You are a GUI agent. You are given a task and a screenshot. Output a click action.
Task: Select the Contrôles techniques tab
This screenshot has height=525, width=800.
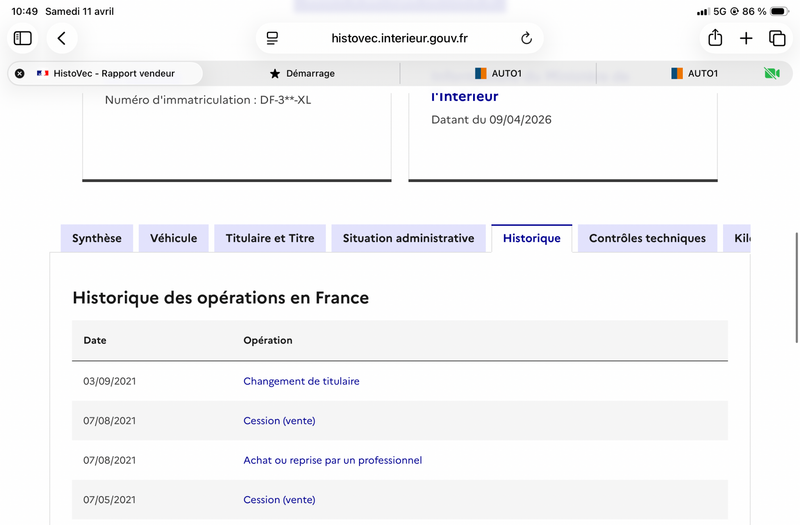(647, 238)
